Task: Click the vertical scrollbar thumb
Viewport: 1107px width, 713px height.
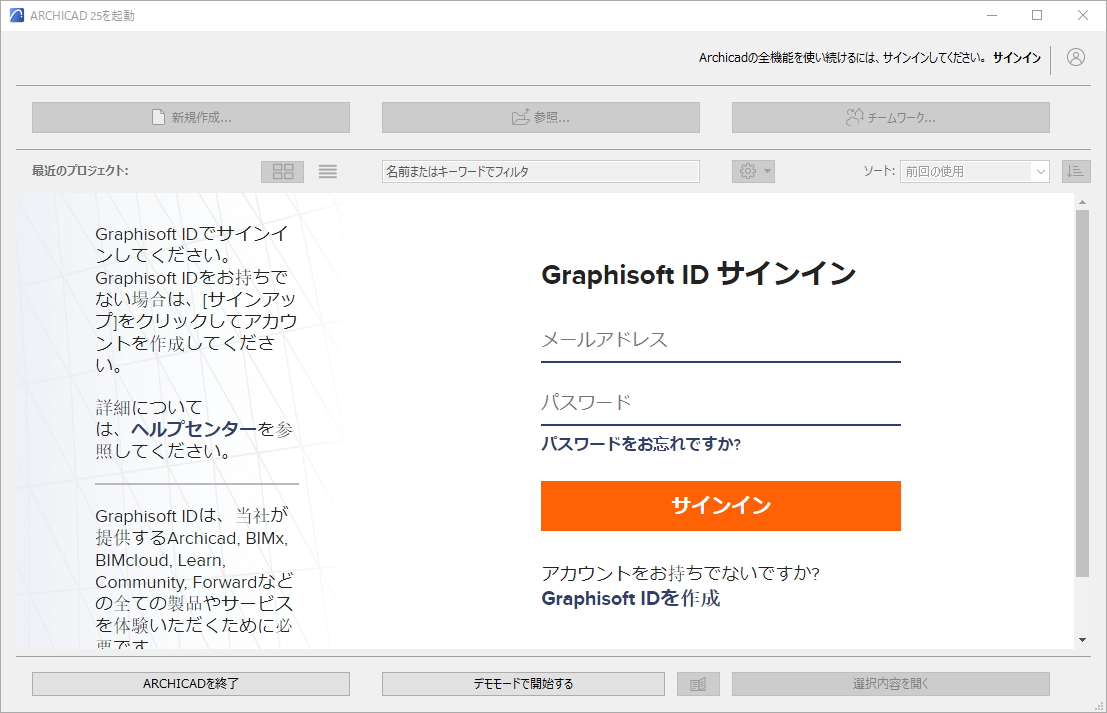Action: [x=1082, y=393]
